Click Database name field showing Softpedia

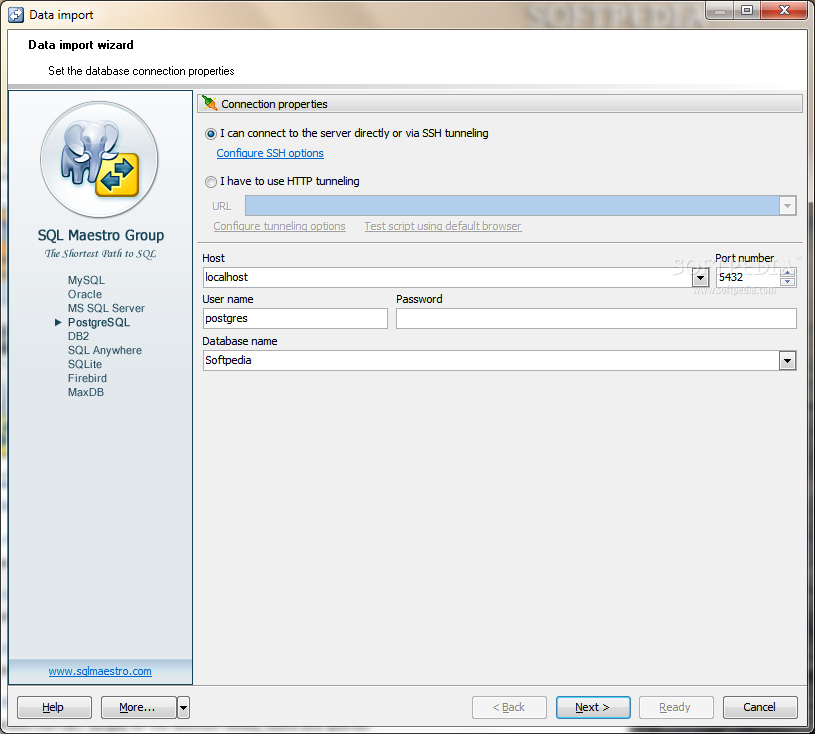[x=491, y=361]
